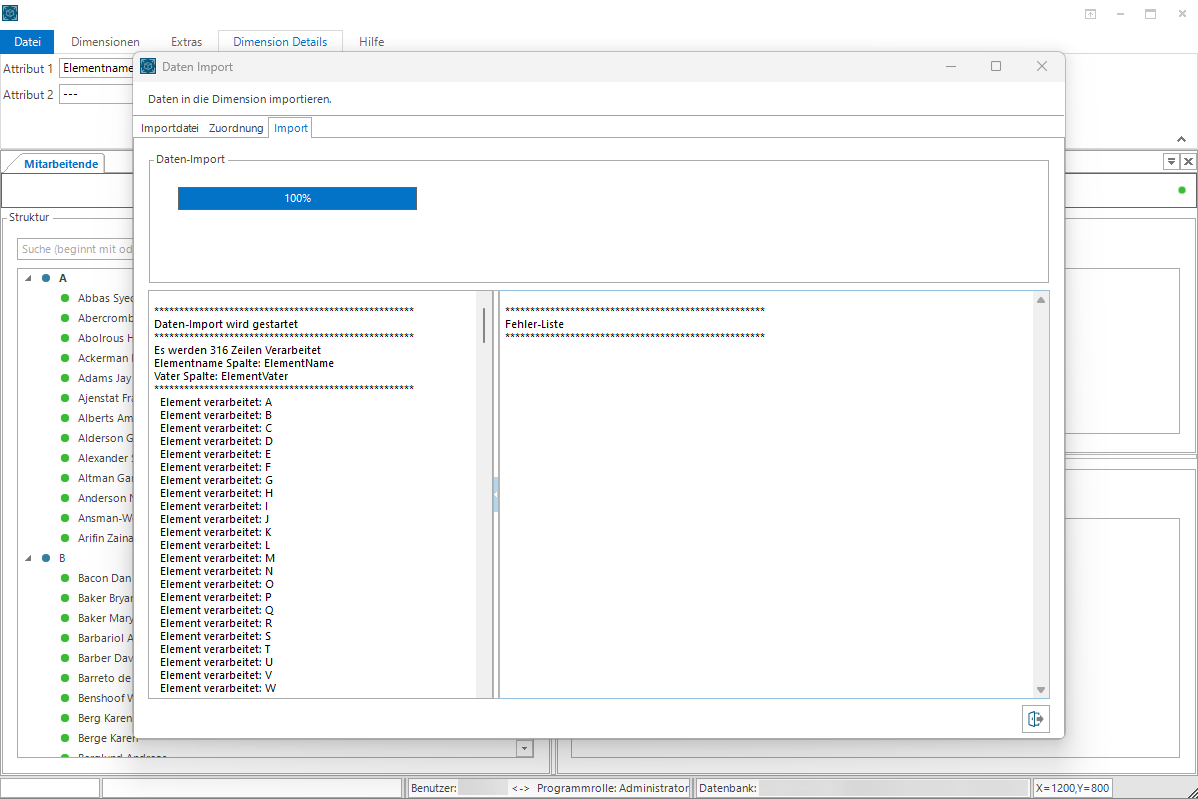The height and width of the screenshot is (799, 1198).
Task: Click the Suche search field in Struktur
Action: click(75, 249)
